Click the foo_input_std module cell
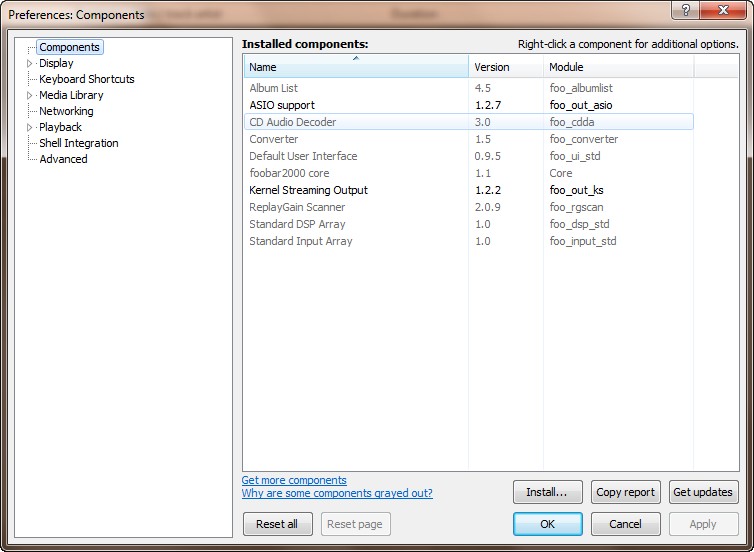Screen dimensions: 754x552 [583, 241]
